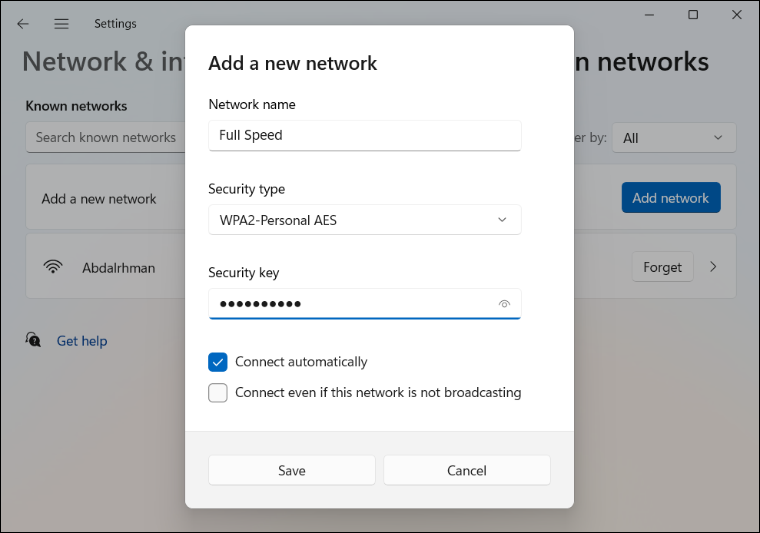Click the back arrow icon in Settings
The image size is (760, 533).
[23, 24]
